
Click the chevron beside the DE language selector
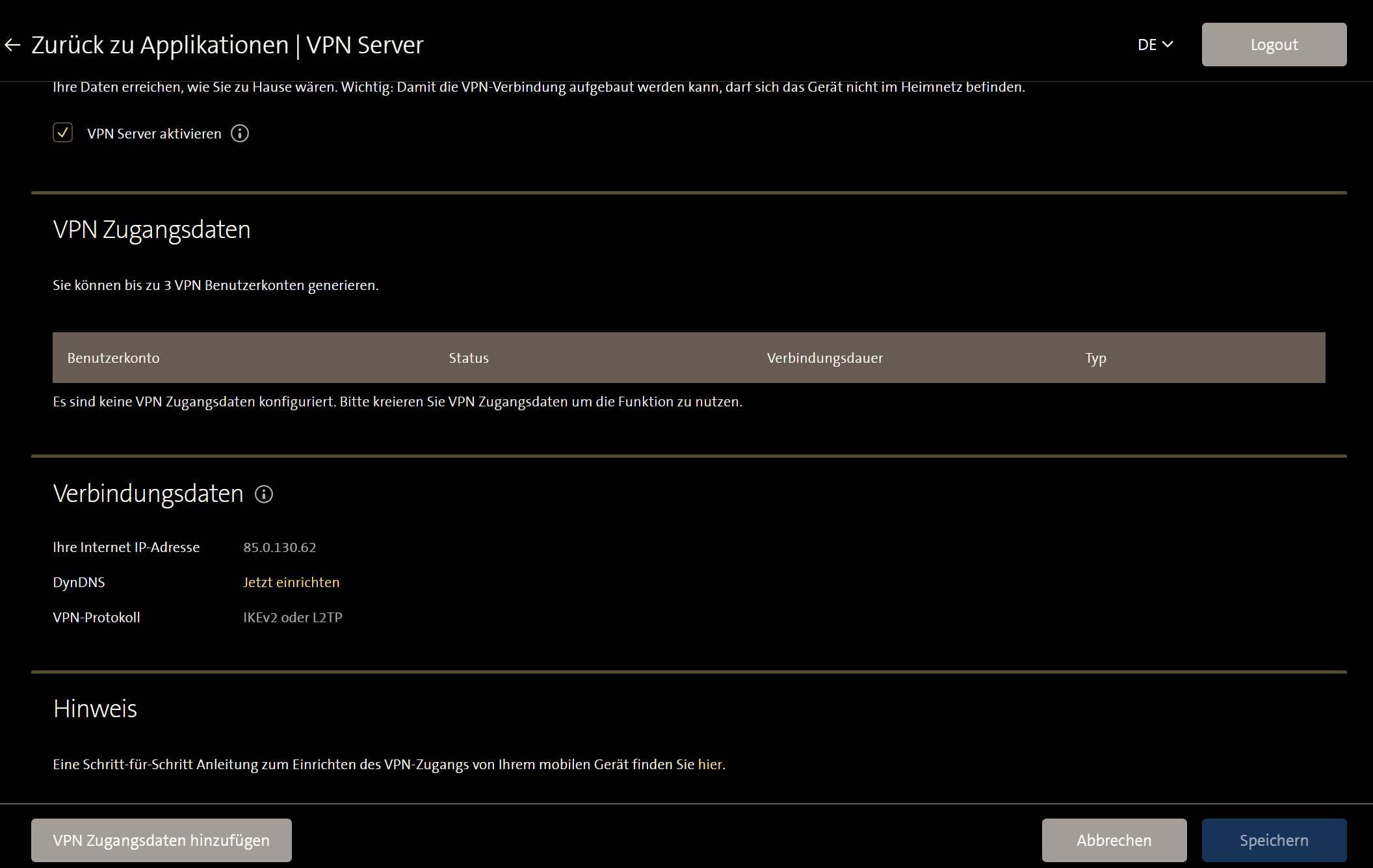pyautogui.click(x=1168, y=45)
